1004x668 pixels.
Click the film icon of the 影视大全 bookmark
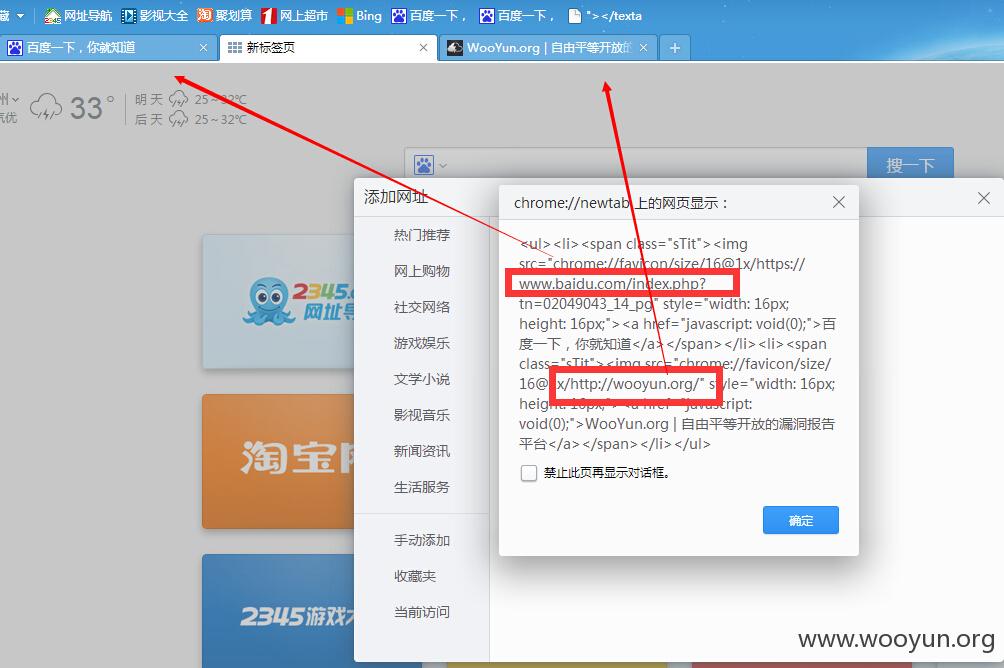[129, 16]
